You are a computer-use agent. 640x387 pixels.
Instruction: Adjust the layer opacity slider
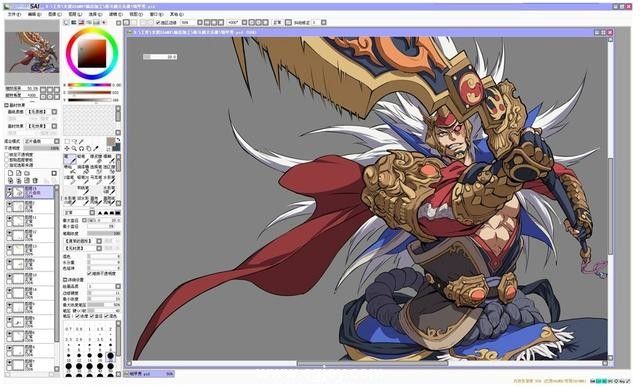[x=42, y=148]
